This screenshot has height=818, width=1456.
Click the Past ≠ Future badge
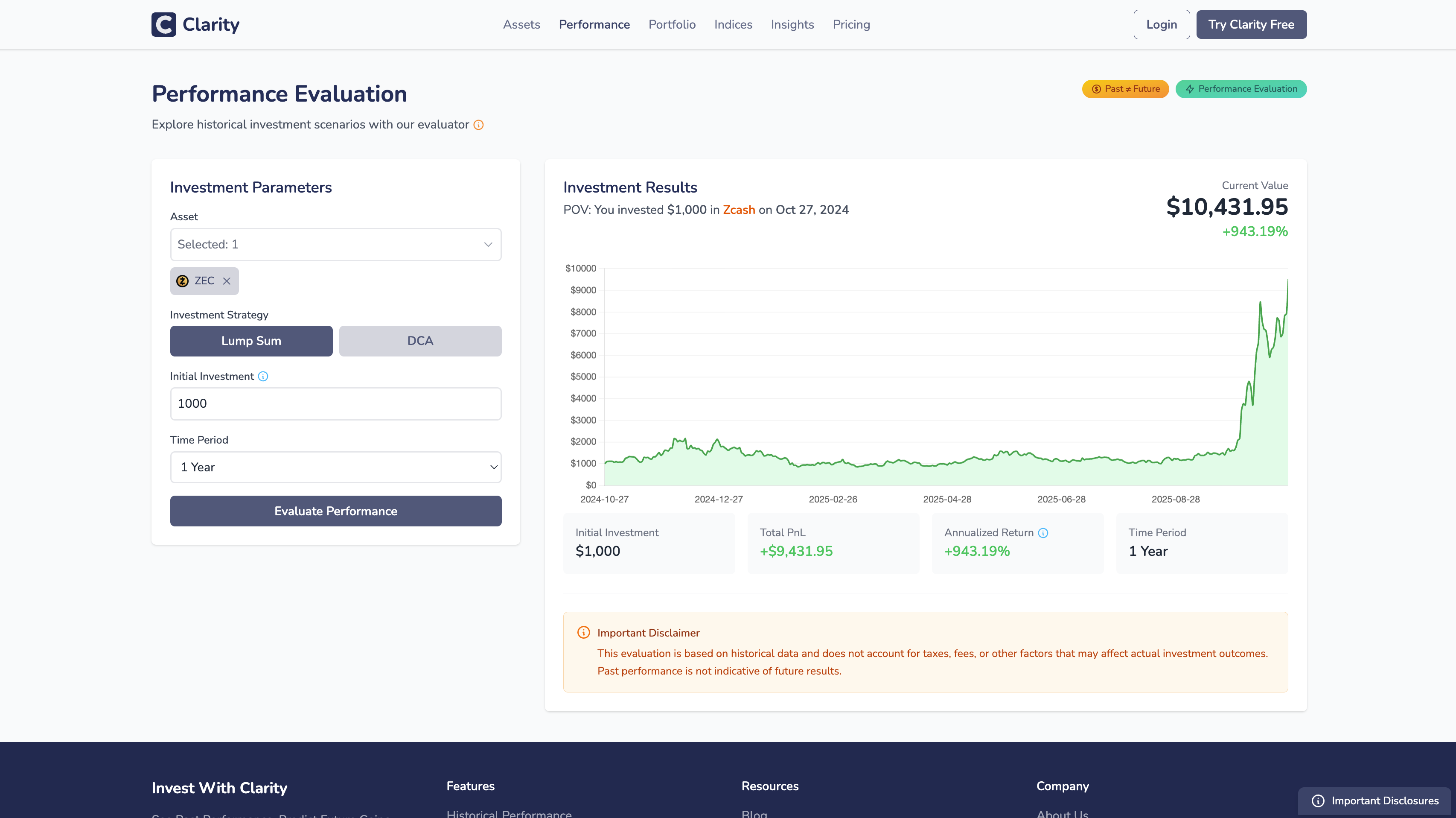[1125, 89]
